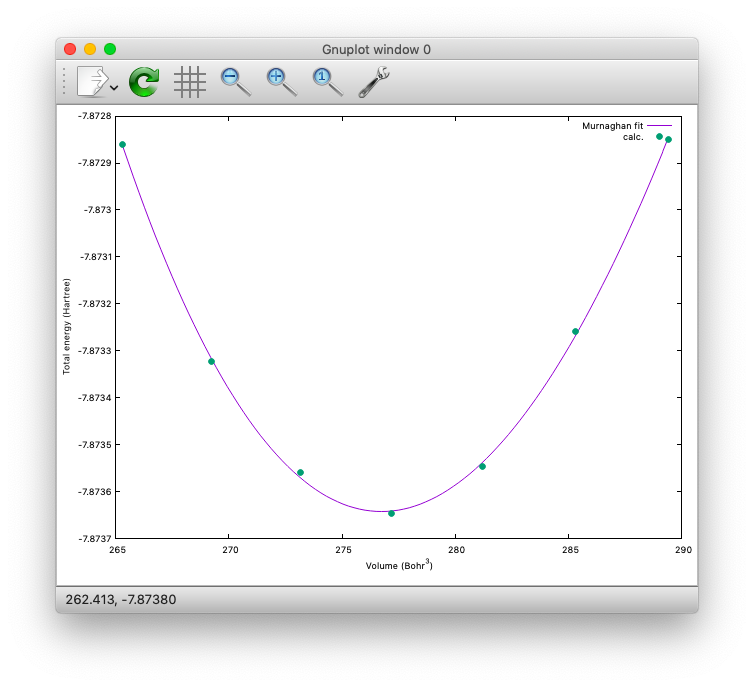Click the Gnuplot window 0 title bar text
Viewport: 754px width, 687px height.
(x=377, y=49)
